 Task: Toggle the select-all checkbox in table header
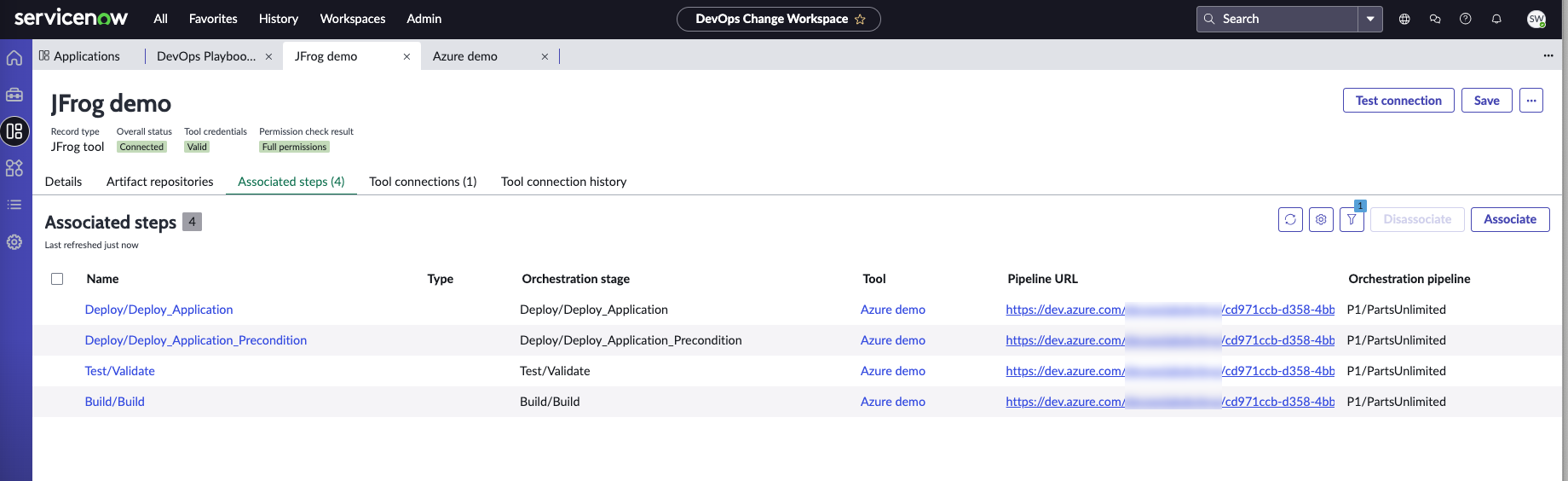coord(57,279)
